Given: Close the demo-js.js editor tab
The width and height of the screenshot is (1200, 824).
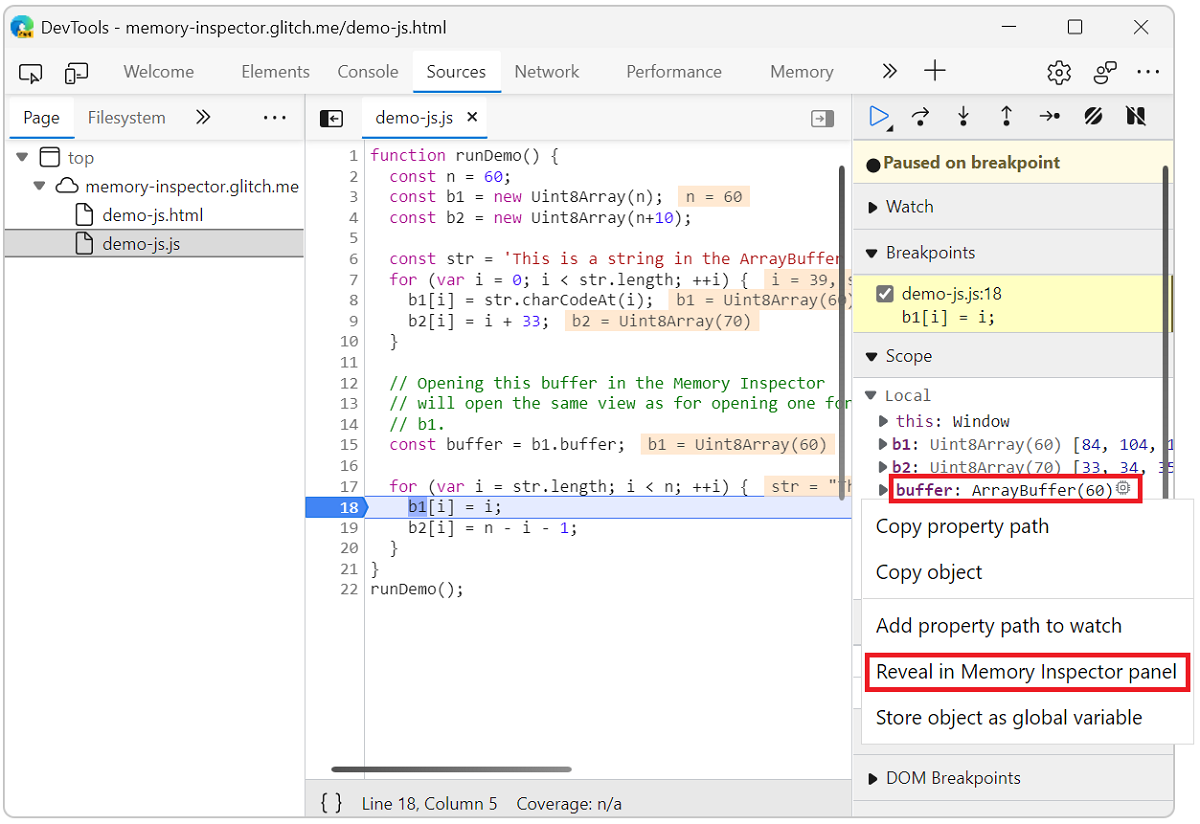Looking at the screenshot, I should click(x=472, y=117).
